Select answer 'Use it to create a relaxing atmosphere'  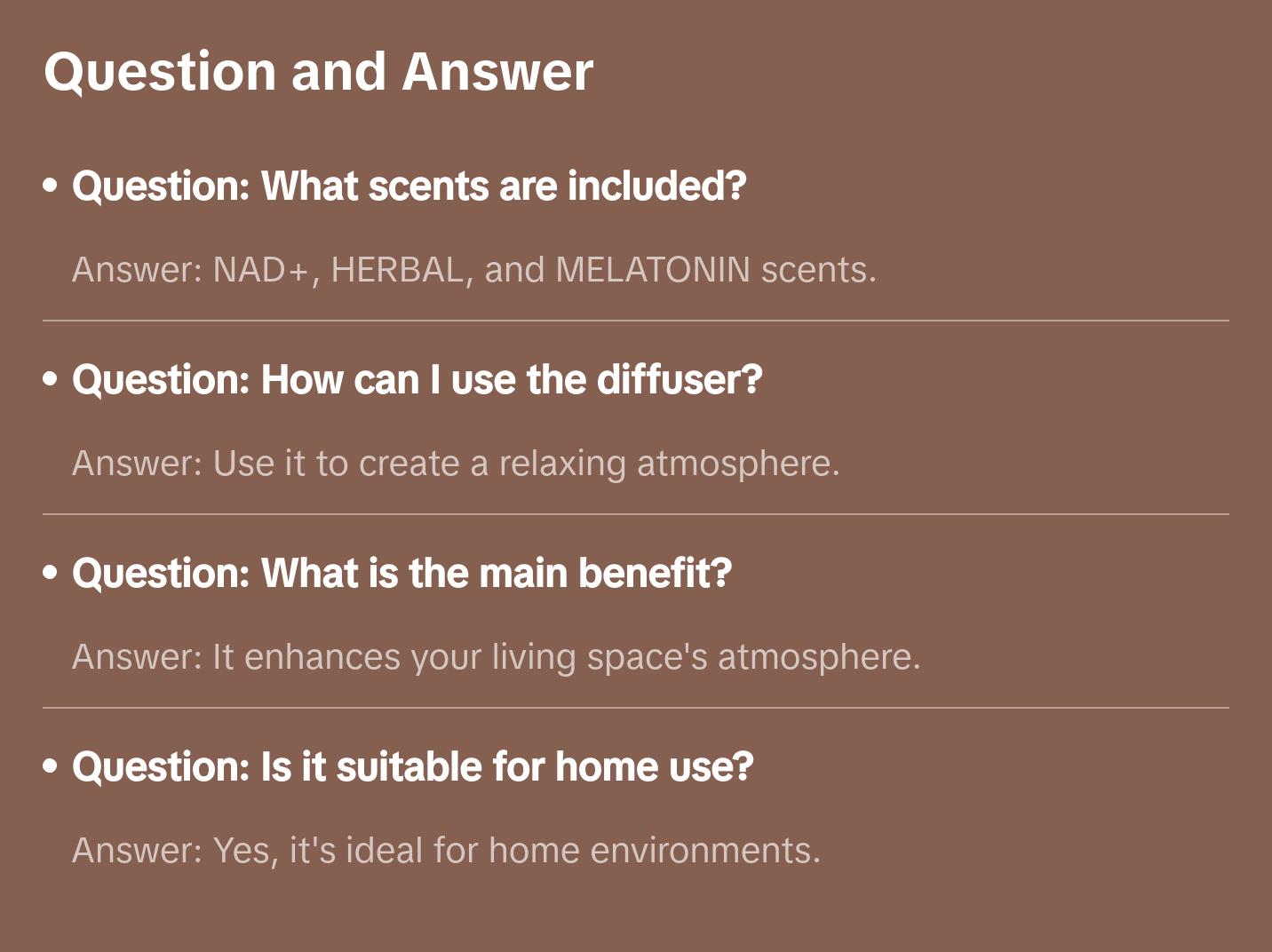(x=456, y=464)
